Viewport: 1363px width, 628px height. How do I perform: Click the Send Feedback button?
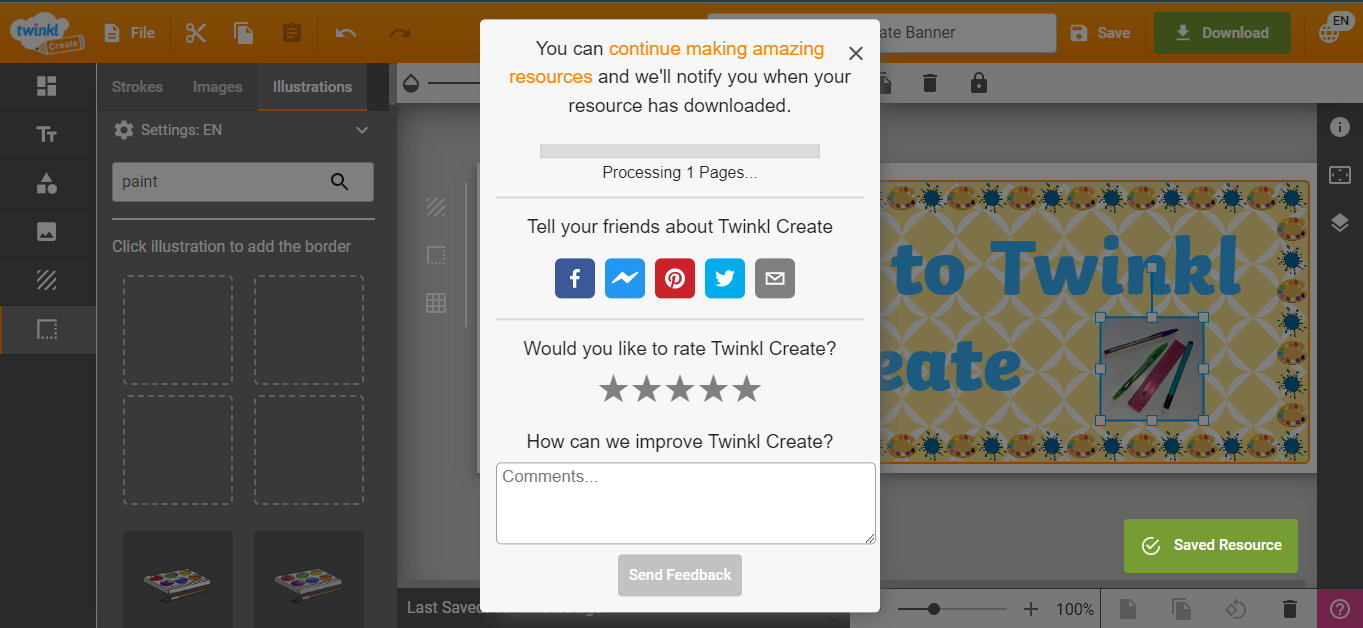[x=680, y=575]
